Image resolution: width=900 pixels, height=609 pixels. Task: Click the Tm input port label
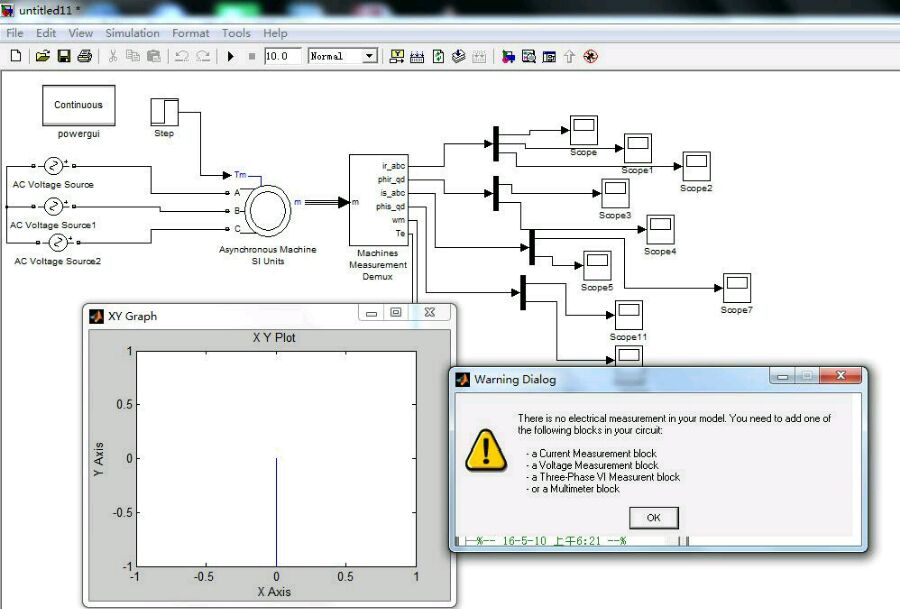[240, 174]
